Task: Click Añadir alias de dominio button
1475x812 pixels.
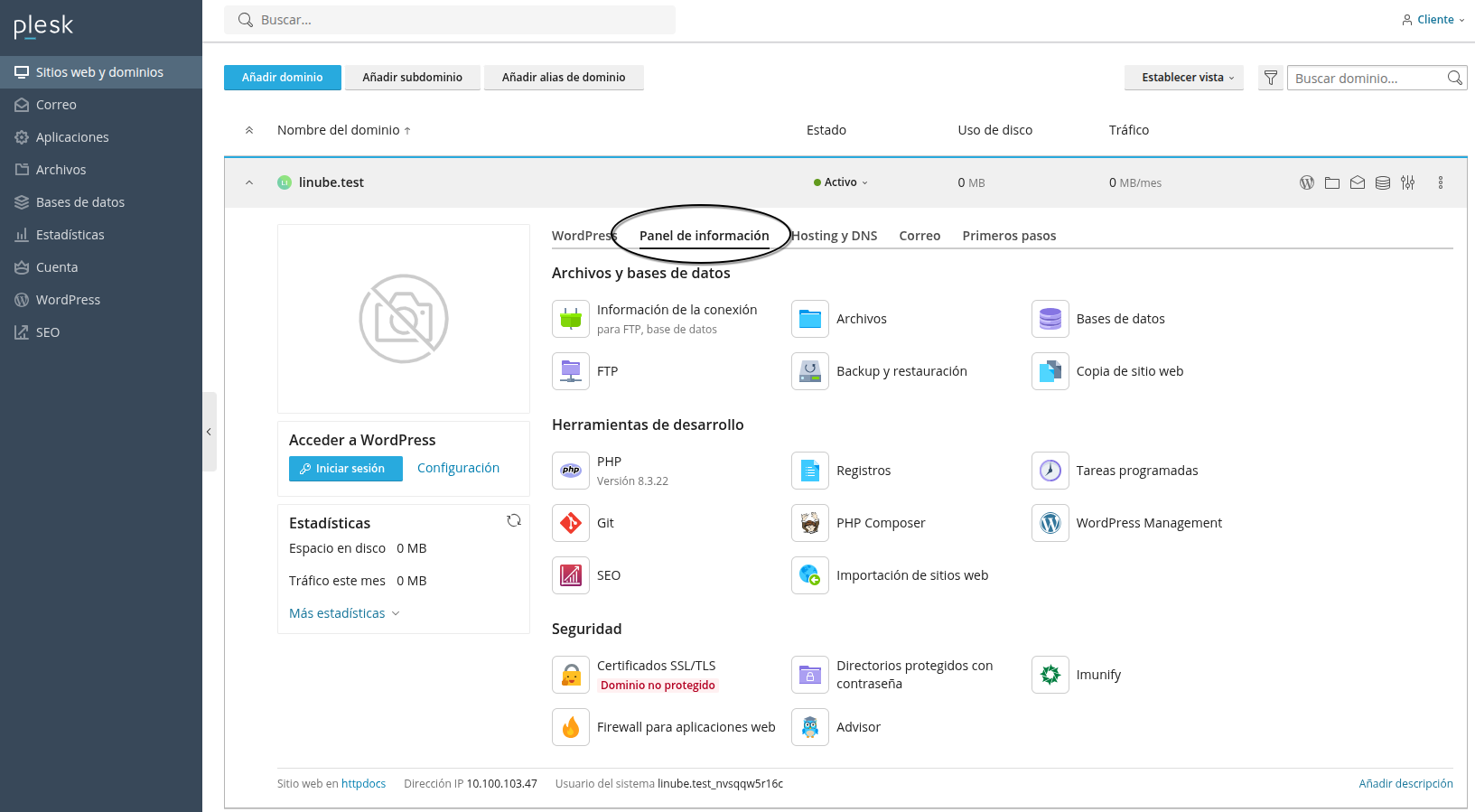Action: pyautogui.click(x=564, y=78)
